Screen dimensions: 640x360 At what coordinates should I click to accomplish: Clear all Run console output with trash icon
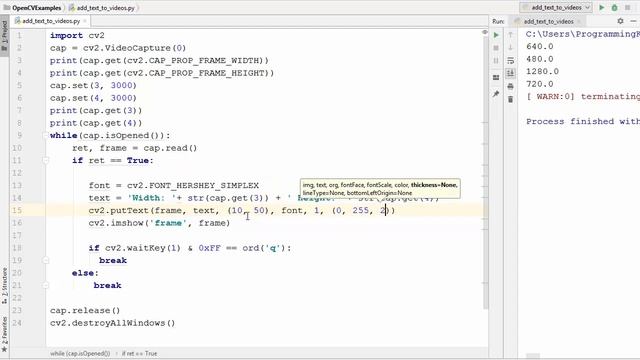click(x=510, y=99)
